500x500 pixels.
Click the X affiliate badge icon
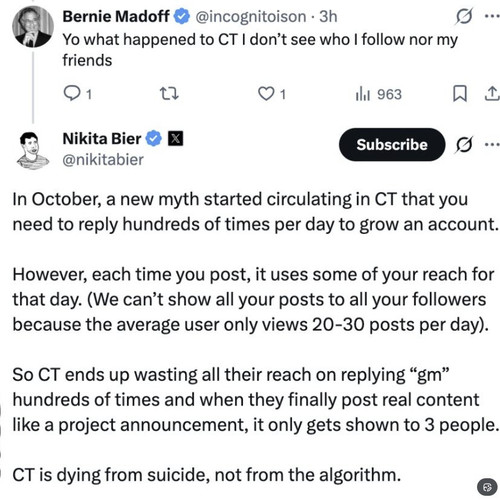point(175,139)
